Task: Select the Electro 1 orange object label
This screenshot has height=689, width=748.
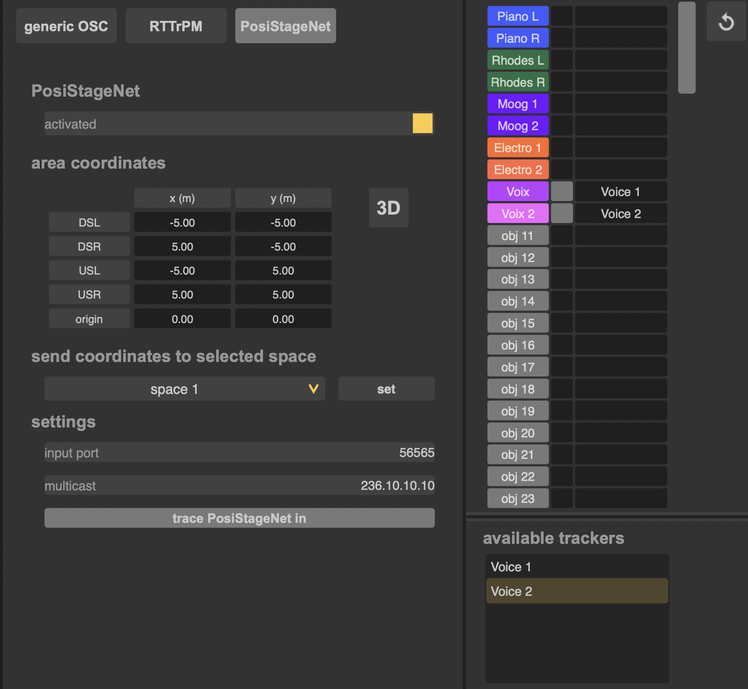Action: tap(518, 147)
